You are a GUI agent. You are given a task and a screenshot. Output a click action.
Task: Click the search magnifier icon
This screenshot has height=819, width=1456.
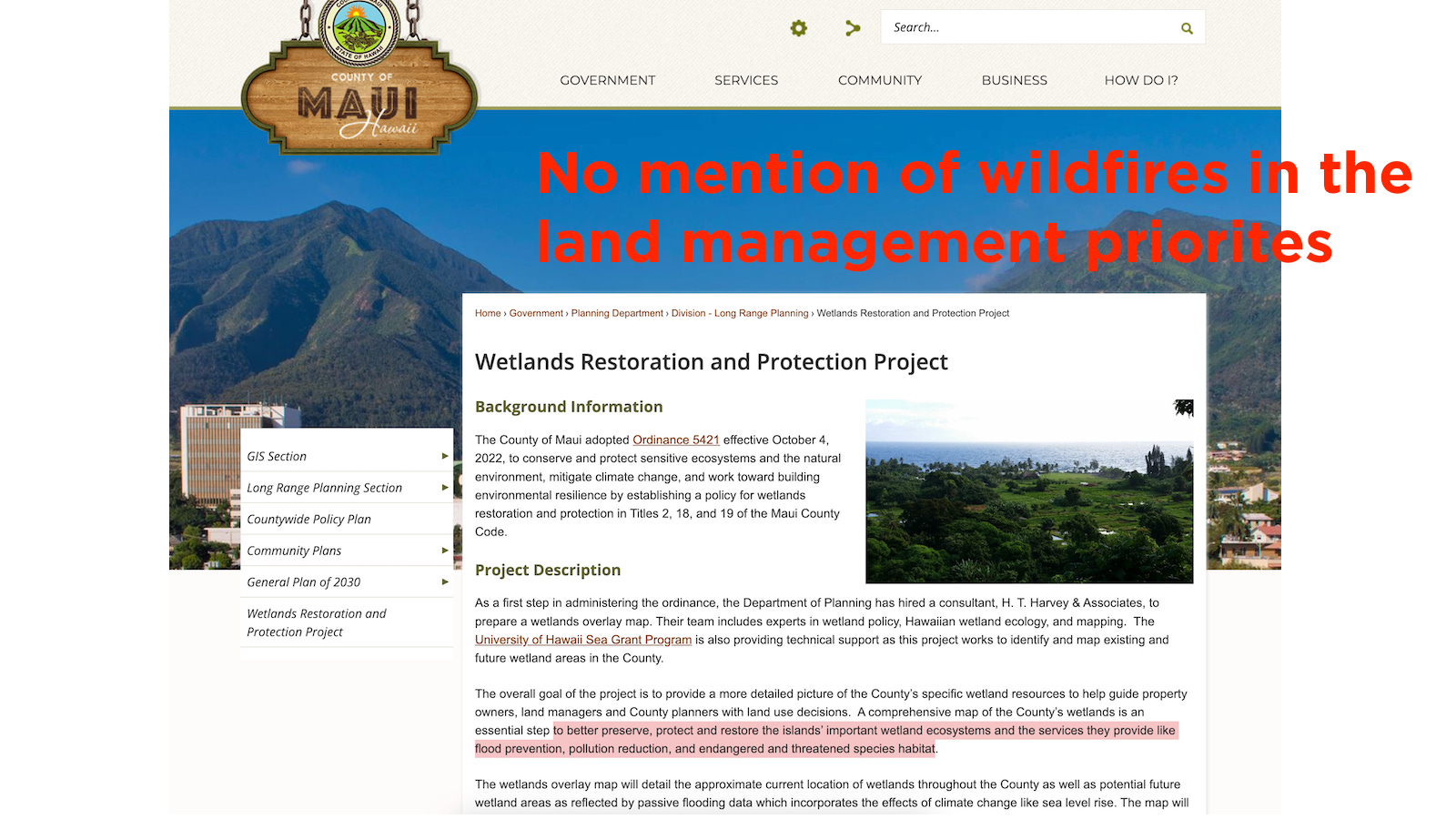coord(1186,27)
